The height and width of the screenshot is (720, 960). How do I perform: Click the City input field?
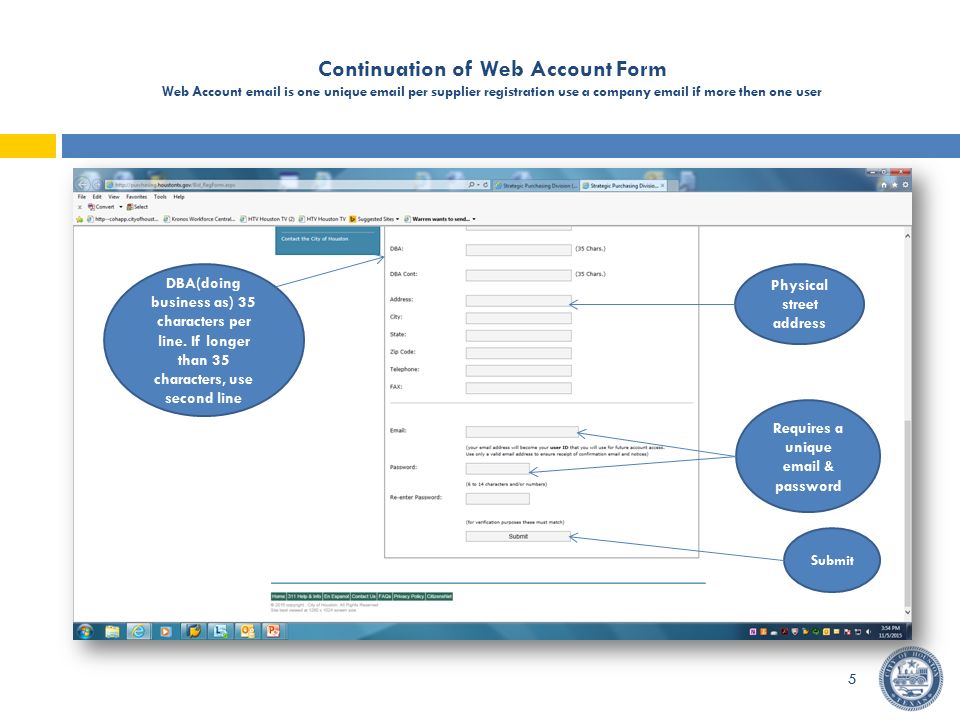point(519,318)
